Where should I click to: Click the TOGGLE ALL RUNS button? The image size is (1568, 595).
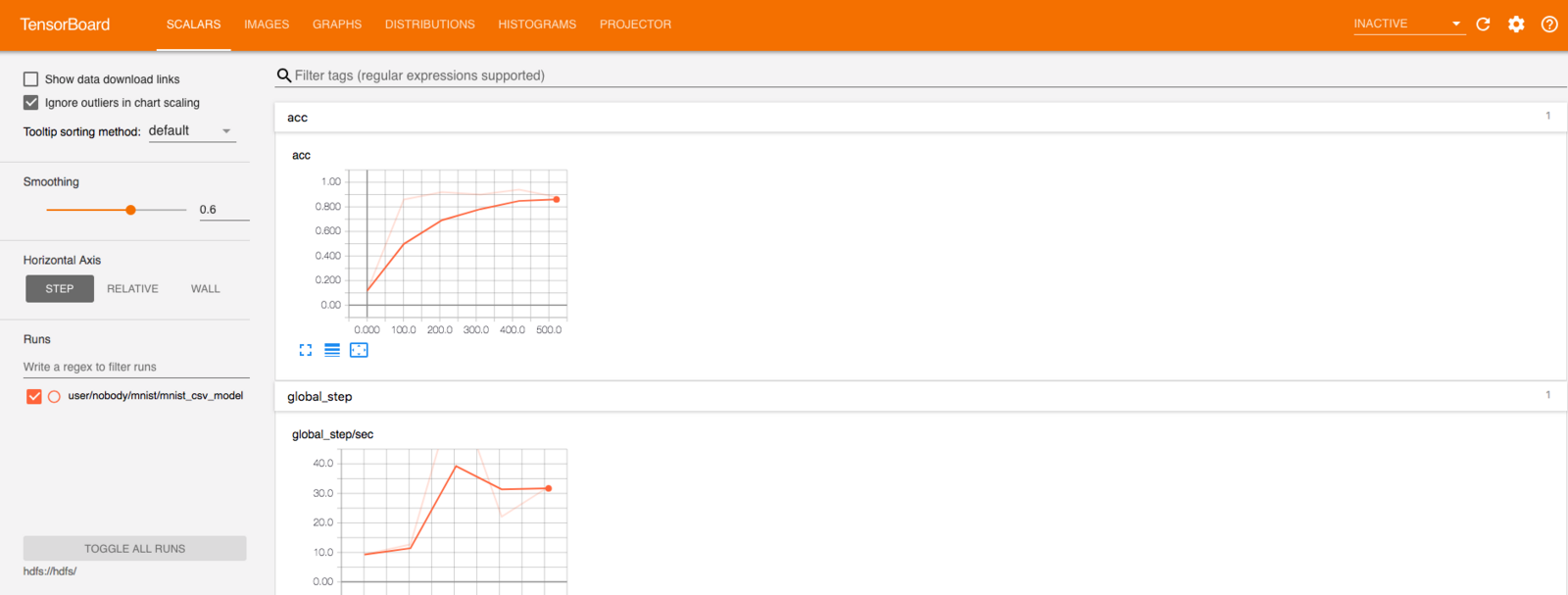[135, 549]
